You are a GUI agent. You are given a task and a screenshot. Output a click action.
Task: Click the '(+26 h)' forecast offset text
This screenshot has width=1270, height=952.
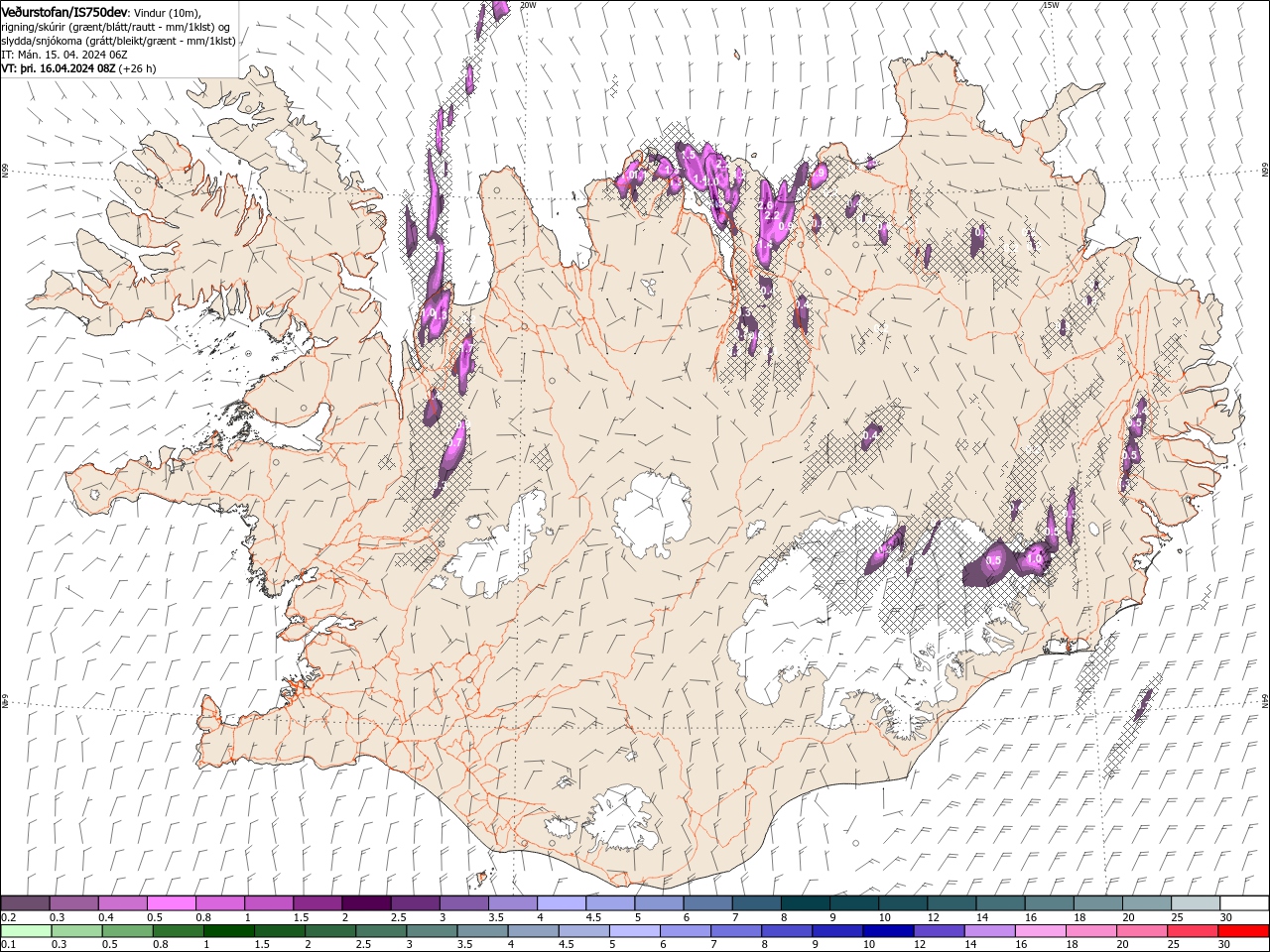[138, 68]
